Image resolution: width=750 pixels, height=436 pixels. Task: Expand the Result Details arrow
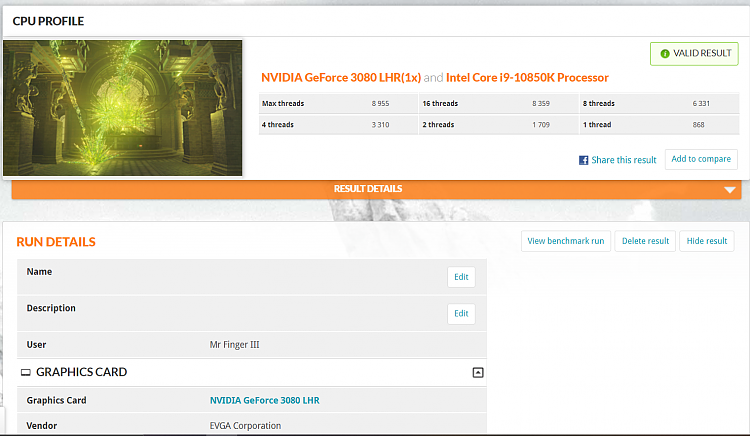[x=729, y=190]
